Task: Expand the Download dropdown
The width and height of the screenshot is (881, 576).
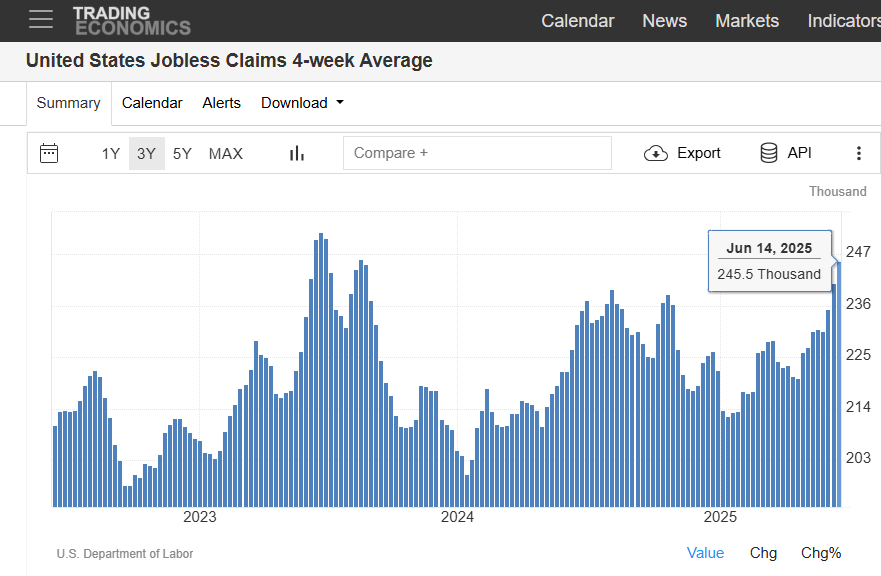Action: 302,103
